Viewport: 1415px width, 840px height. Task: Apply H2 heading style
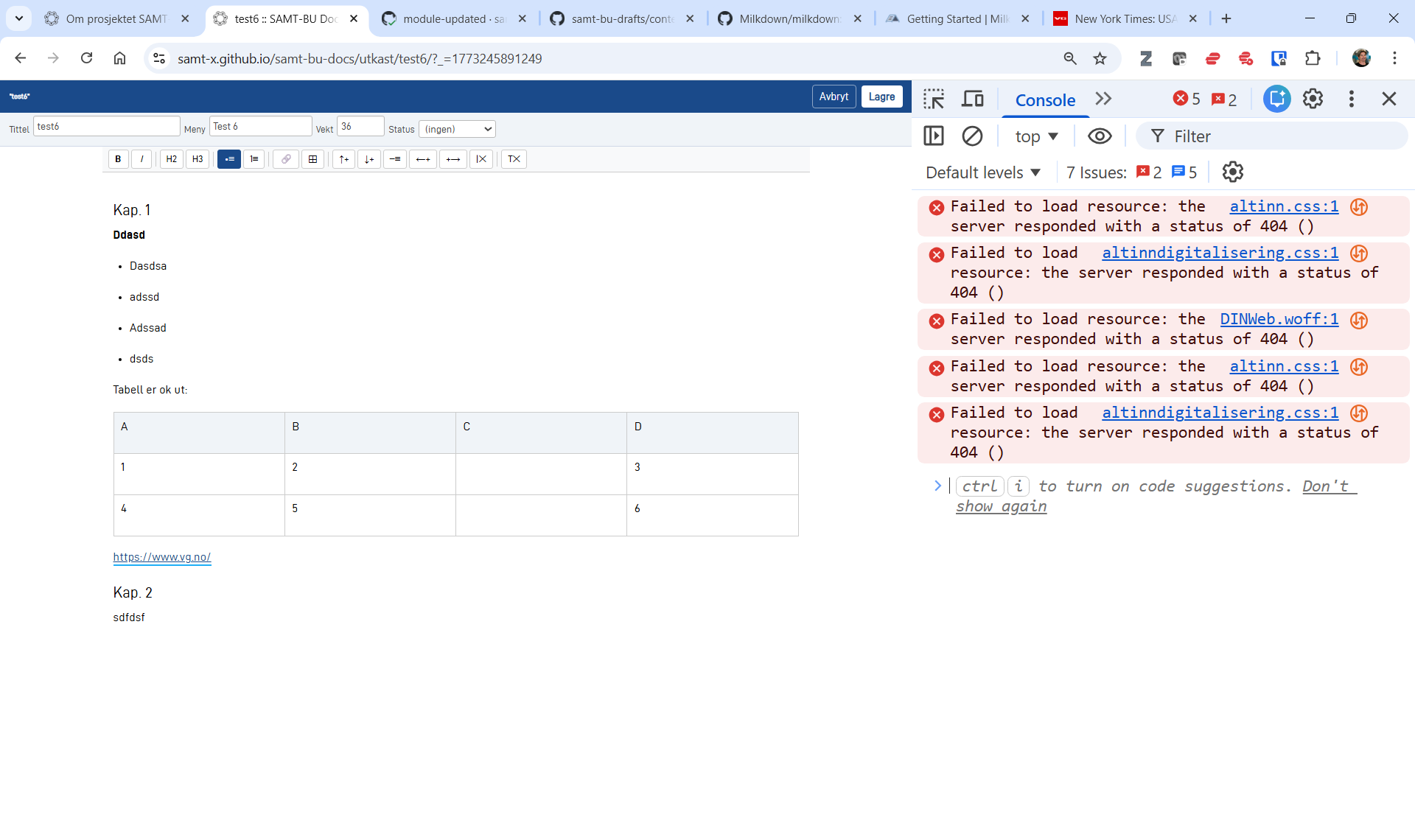(x=171, y=159)
